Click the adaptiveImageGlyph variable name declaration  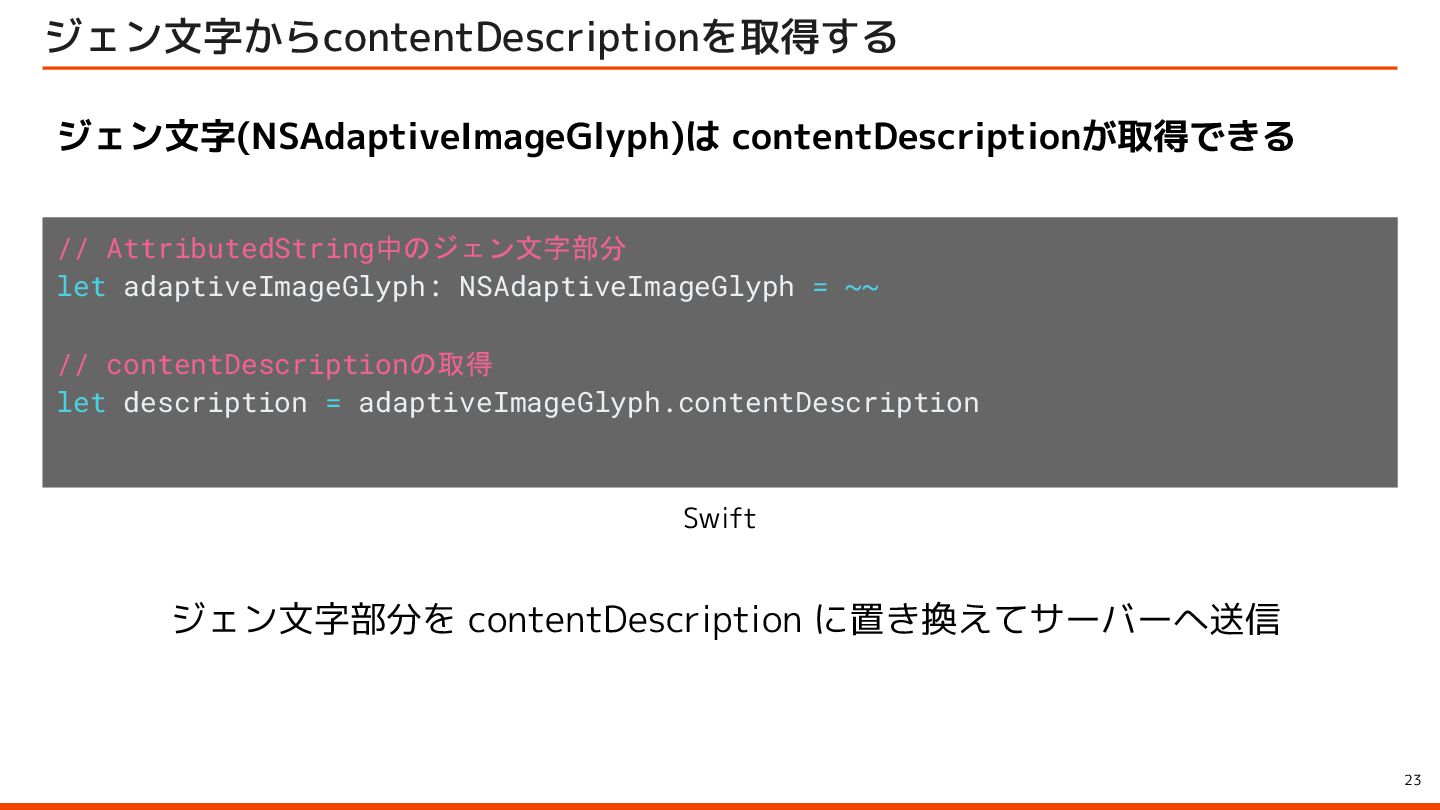[274, 287]
